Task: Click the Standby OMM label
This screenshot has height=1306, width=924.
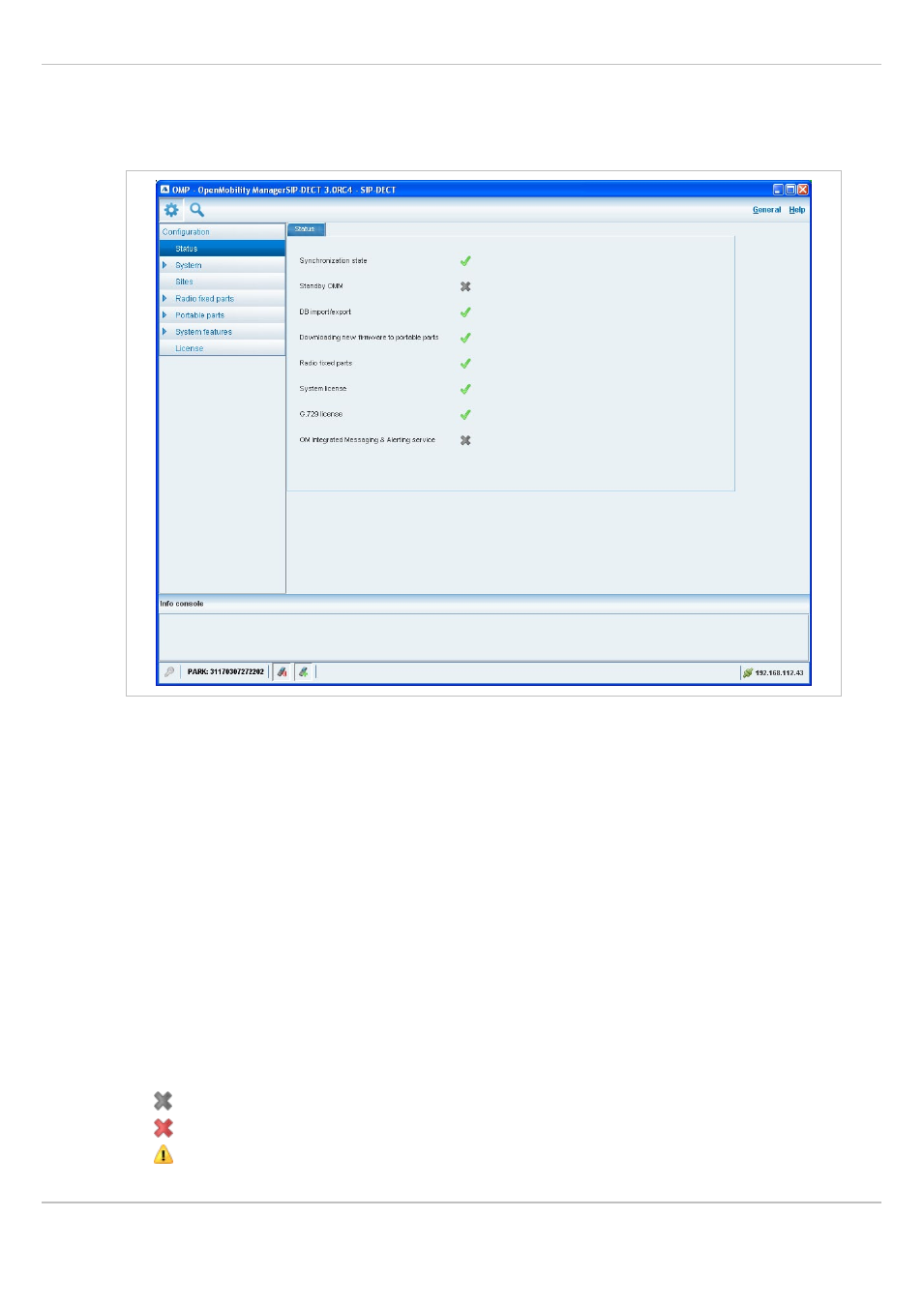Action: pyautogui.click(x=321, y=286)
